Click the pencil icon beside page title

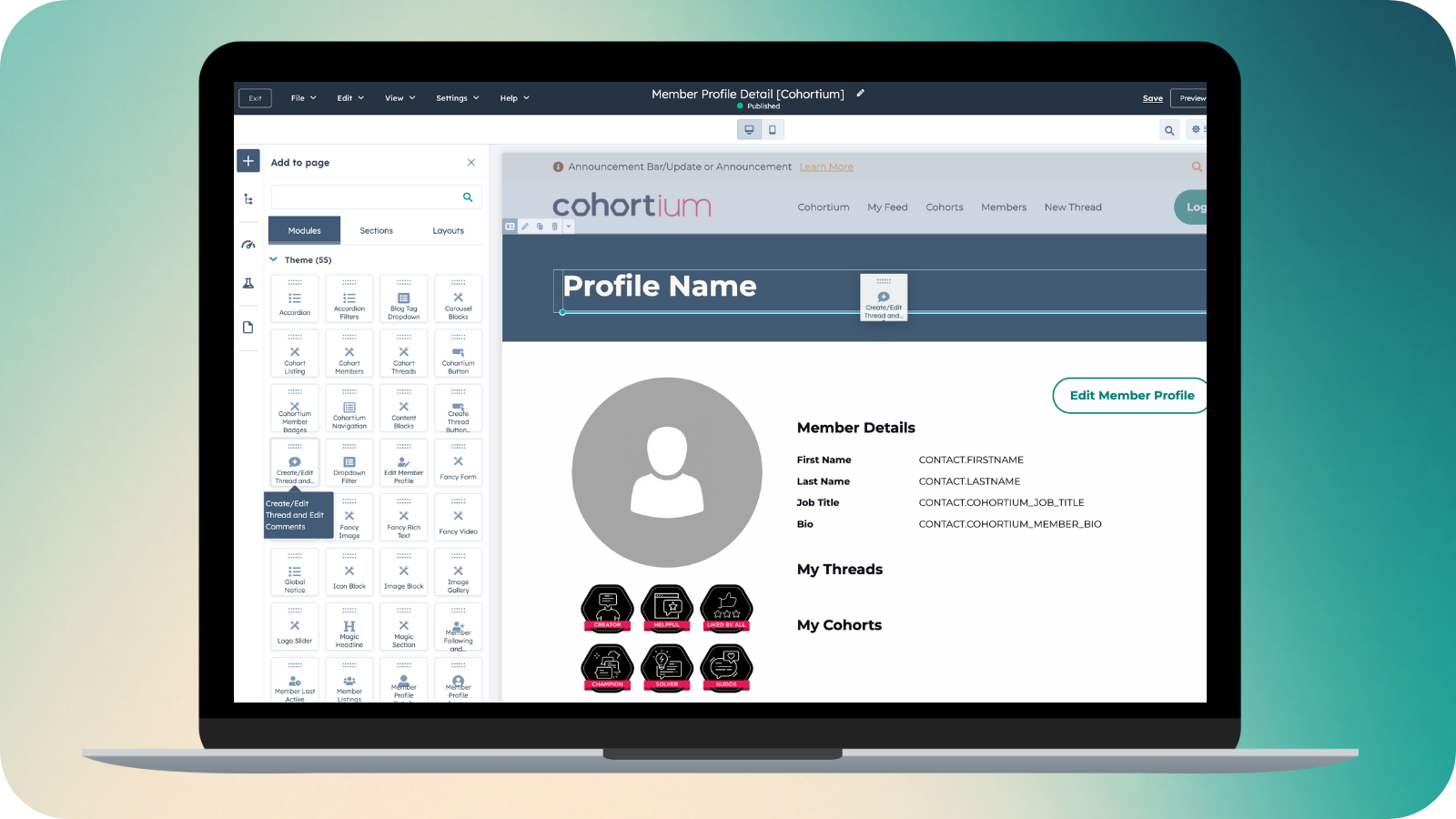(860, 93)
